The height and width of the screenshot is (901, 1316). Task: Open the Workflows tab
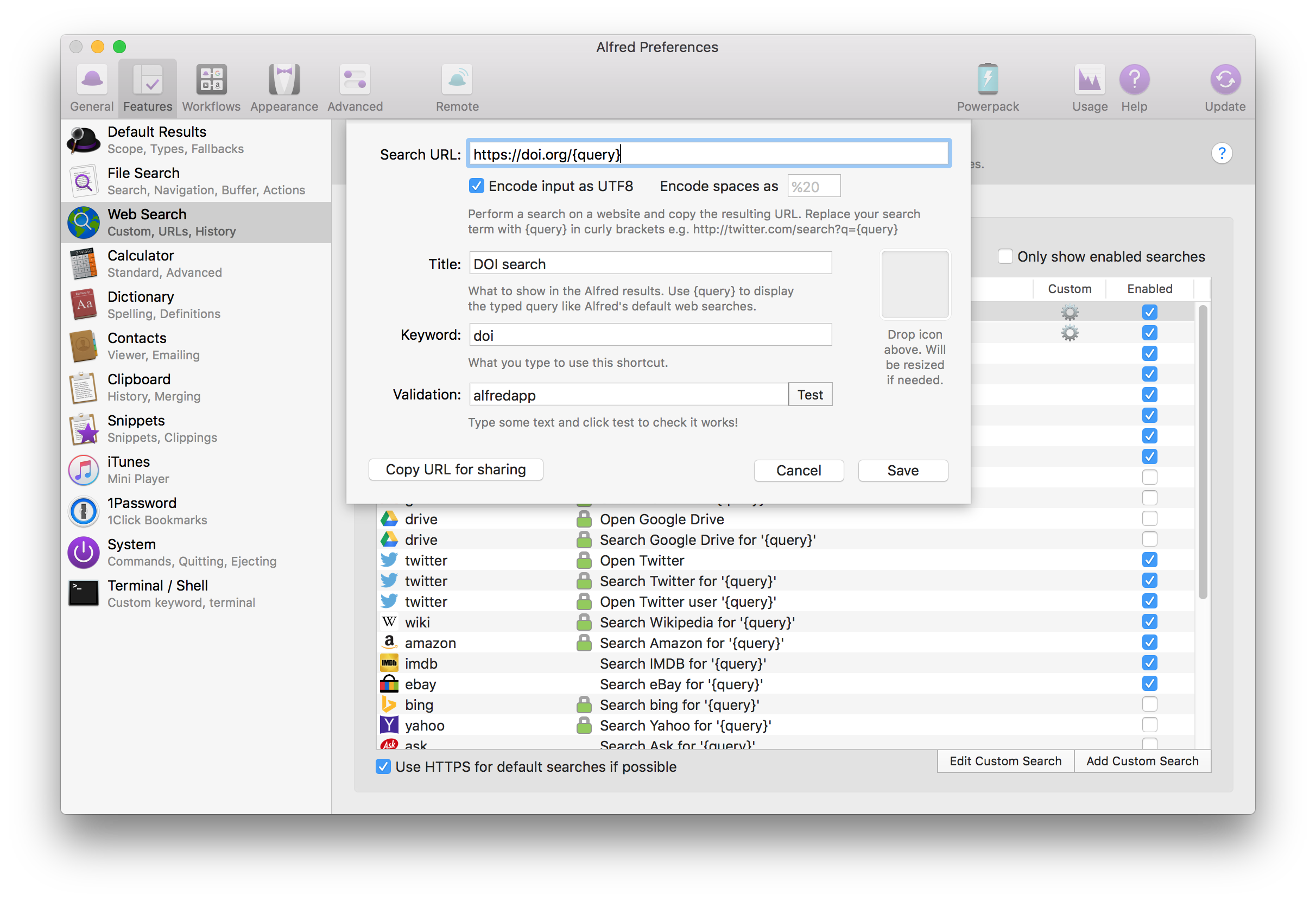211,88
